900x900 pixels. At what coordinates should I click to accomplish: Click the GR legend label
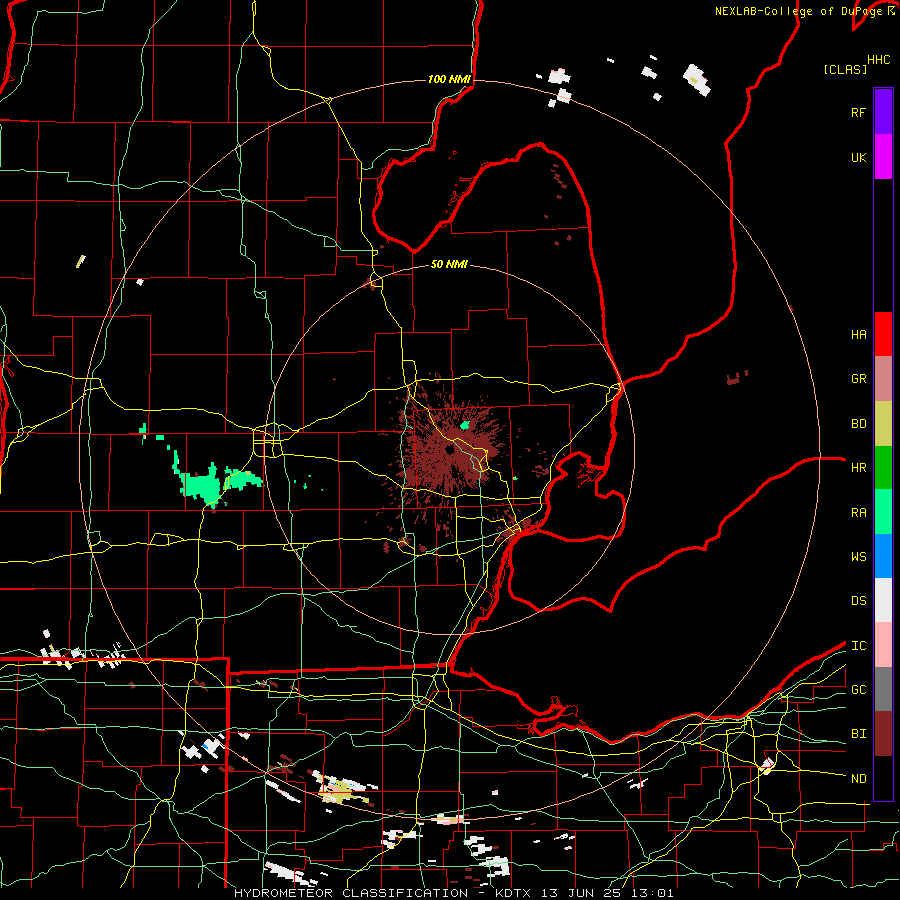(858, 379)
